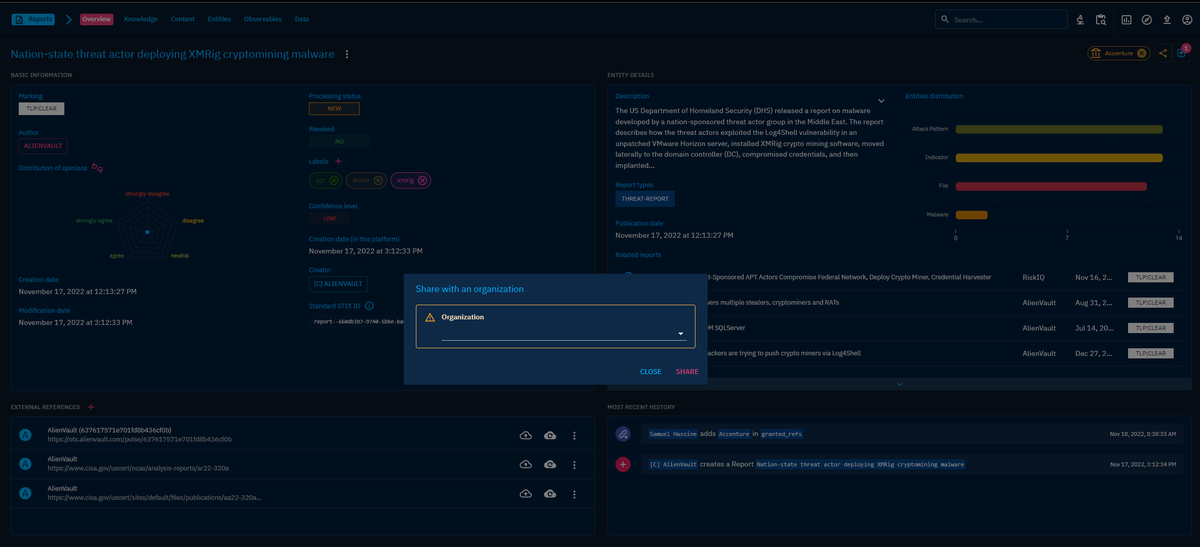The image size is (1200, 547).
Task: Expand related reports with the bottom chevron
Action: coord(899,383)
